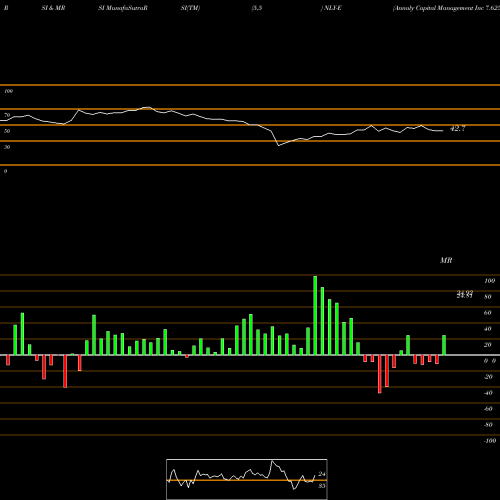
Task: Click the MR heading above the bar chart
Action: (446, 260)
